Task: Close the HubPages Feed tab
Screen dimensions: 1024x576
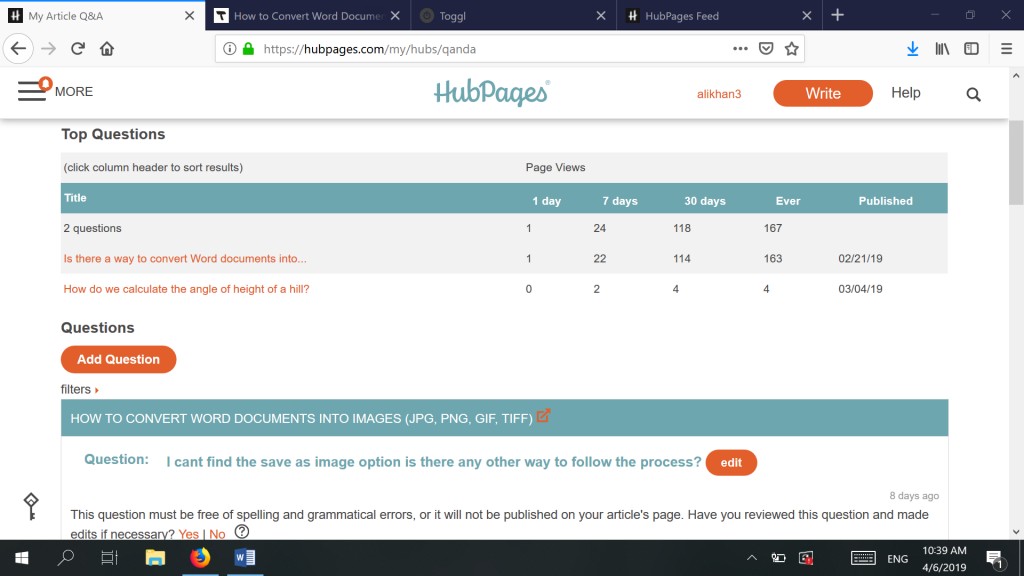Action: [807, 16]
